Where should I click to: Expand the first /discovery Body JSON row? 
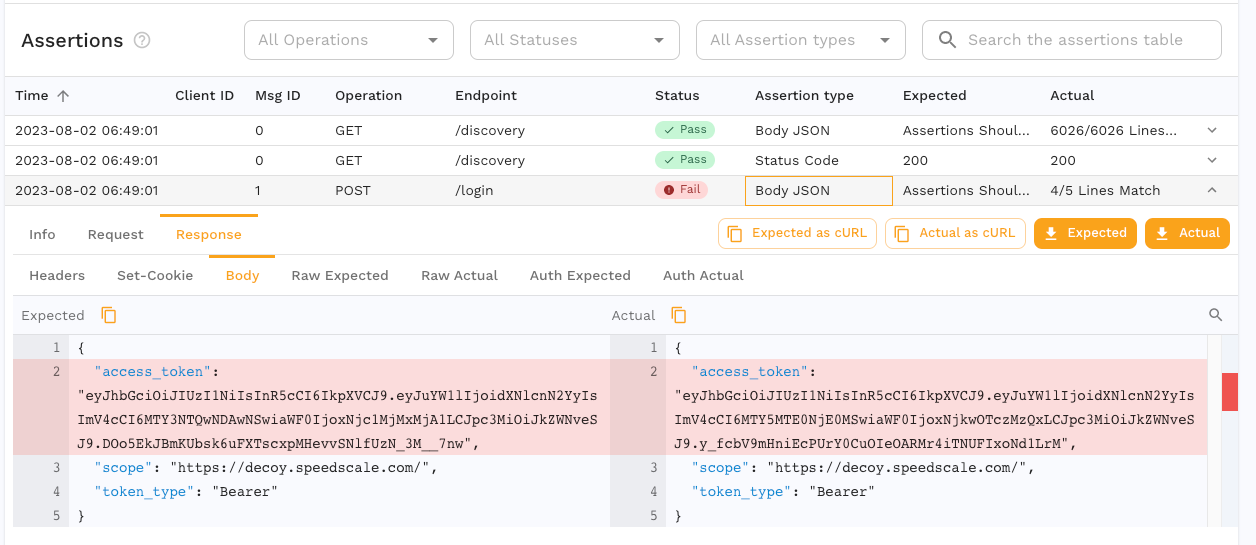[x=1213, y=130]
